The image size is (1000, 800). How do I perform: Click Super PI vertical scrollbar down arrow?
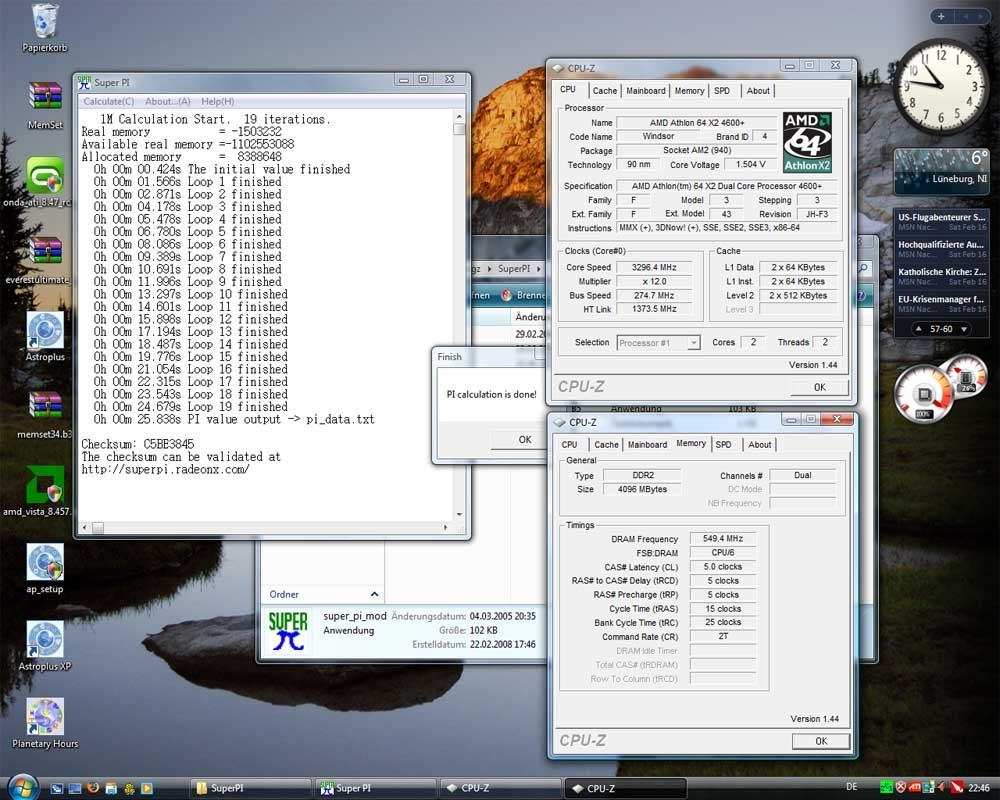click(459, 514)
